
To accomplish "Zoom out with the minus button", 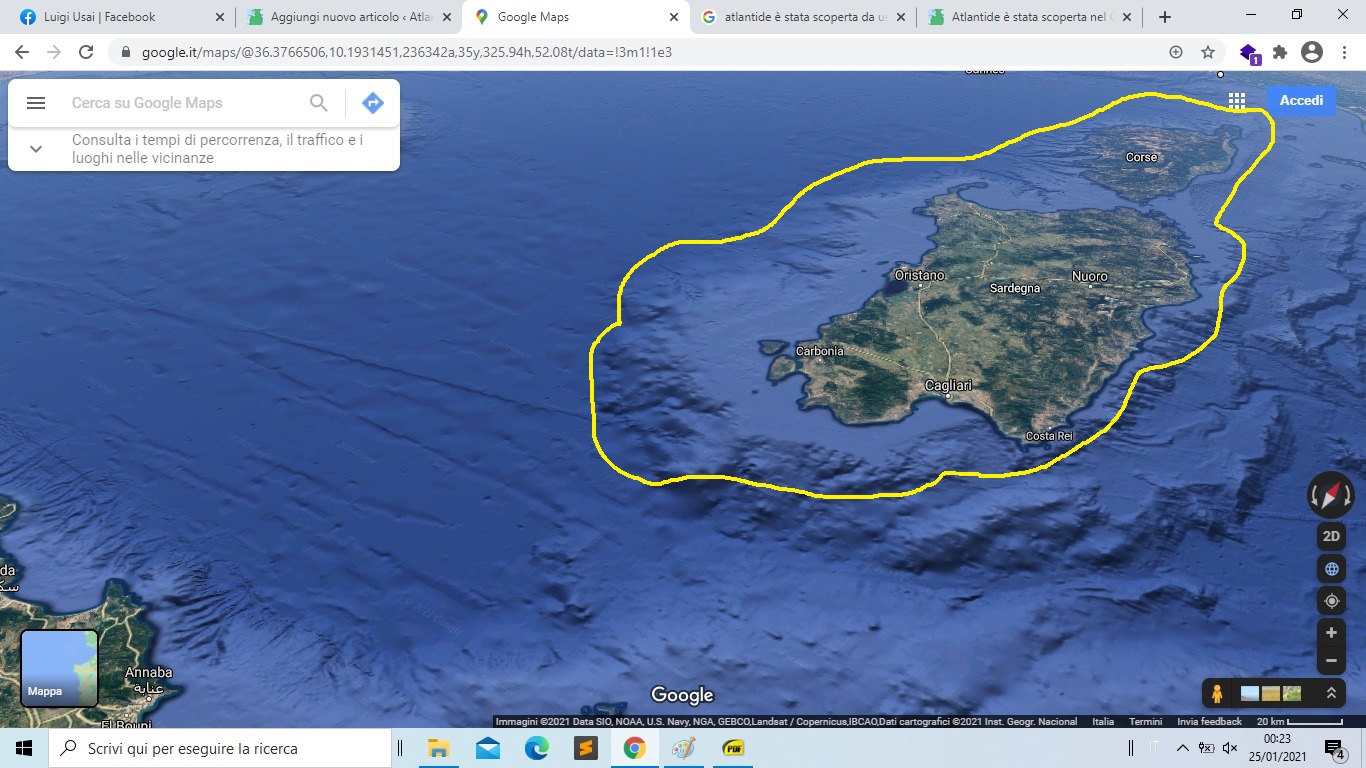I will click(x=1331, y=660).
